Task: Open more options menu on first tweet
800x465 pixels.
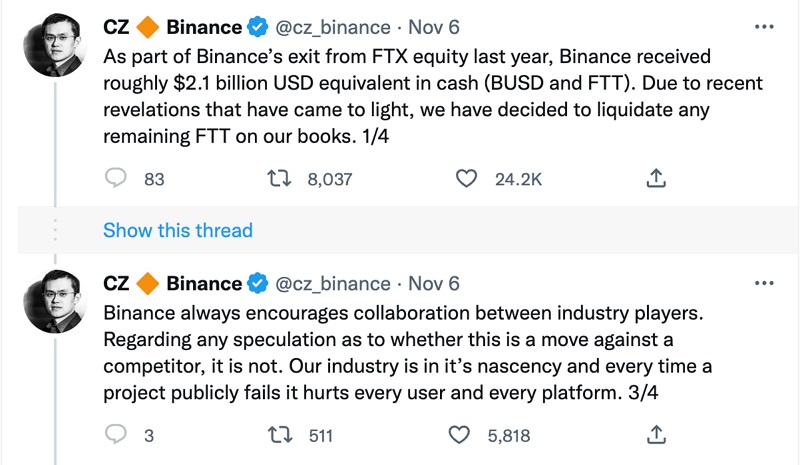Action: point(764,26)
